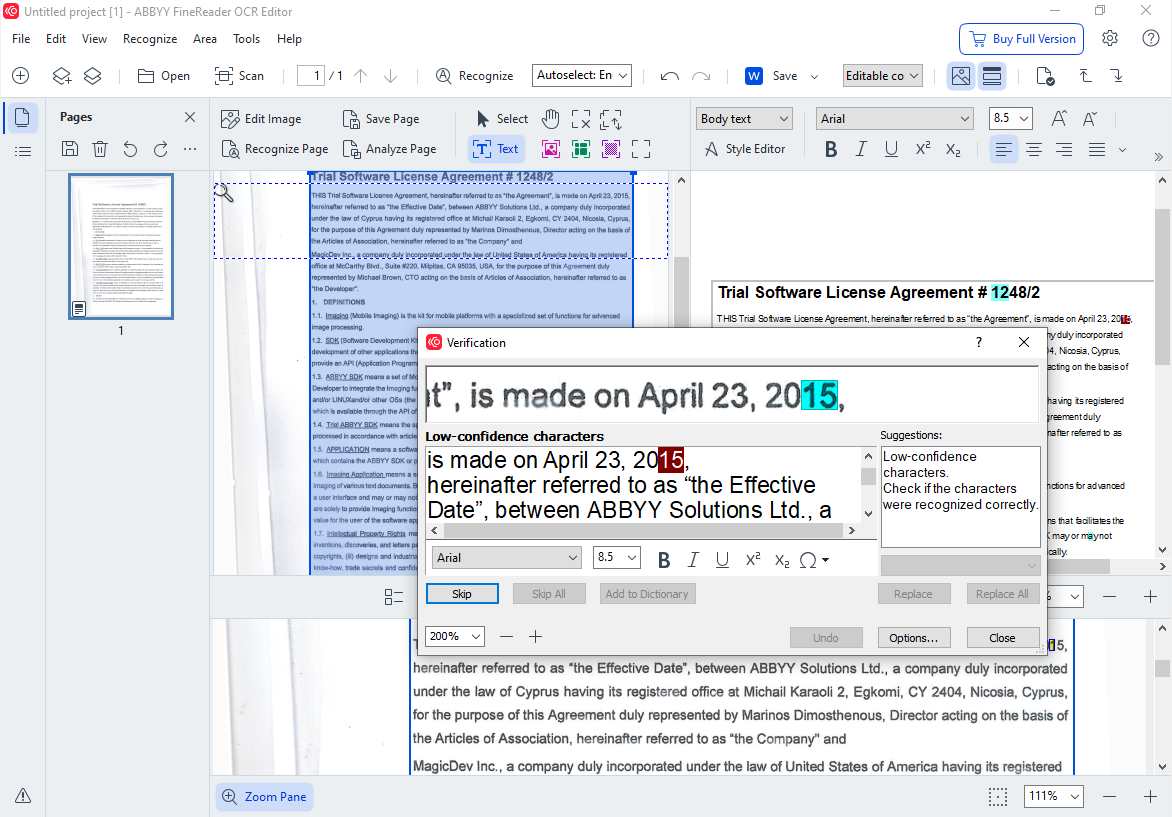Open the File menu
The width and height of the screenshot is (1172, 817).
(x=21, y=39)
